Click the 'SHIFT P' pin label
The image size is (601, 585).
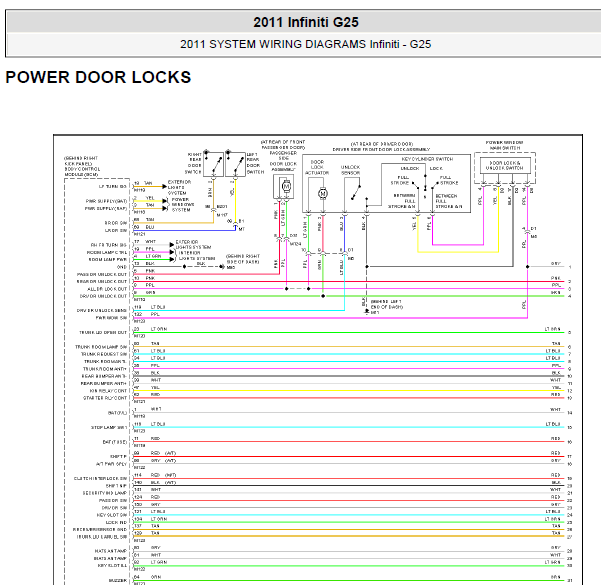118,457
